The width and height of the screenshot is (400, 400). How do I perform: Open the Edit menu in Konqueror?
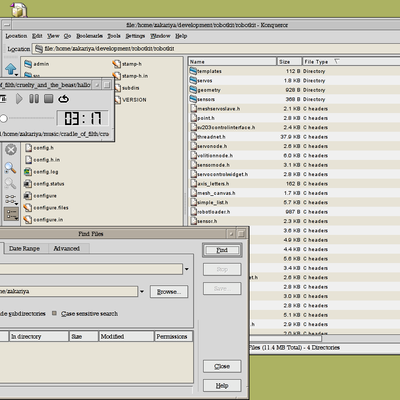point(37,36)
